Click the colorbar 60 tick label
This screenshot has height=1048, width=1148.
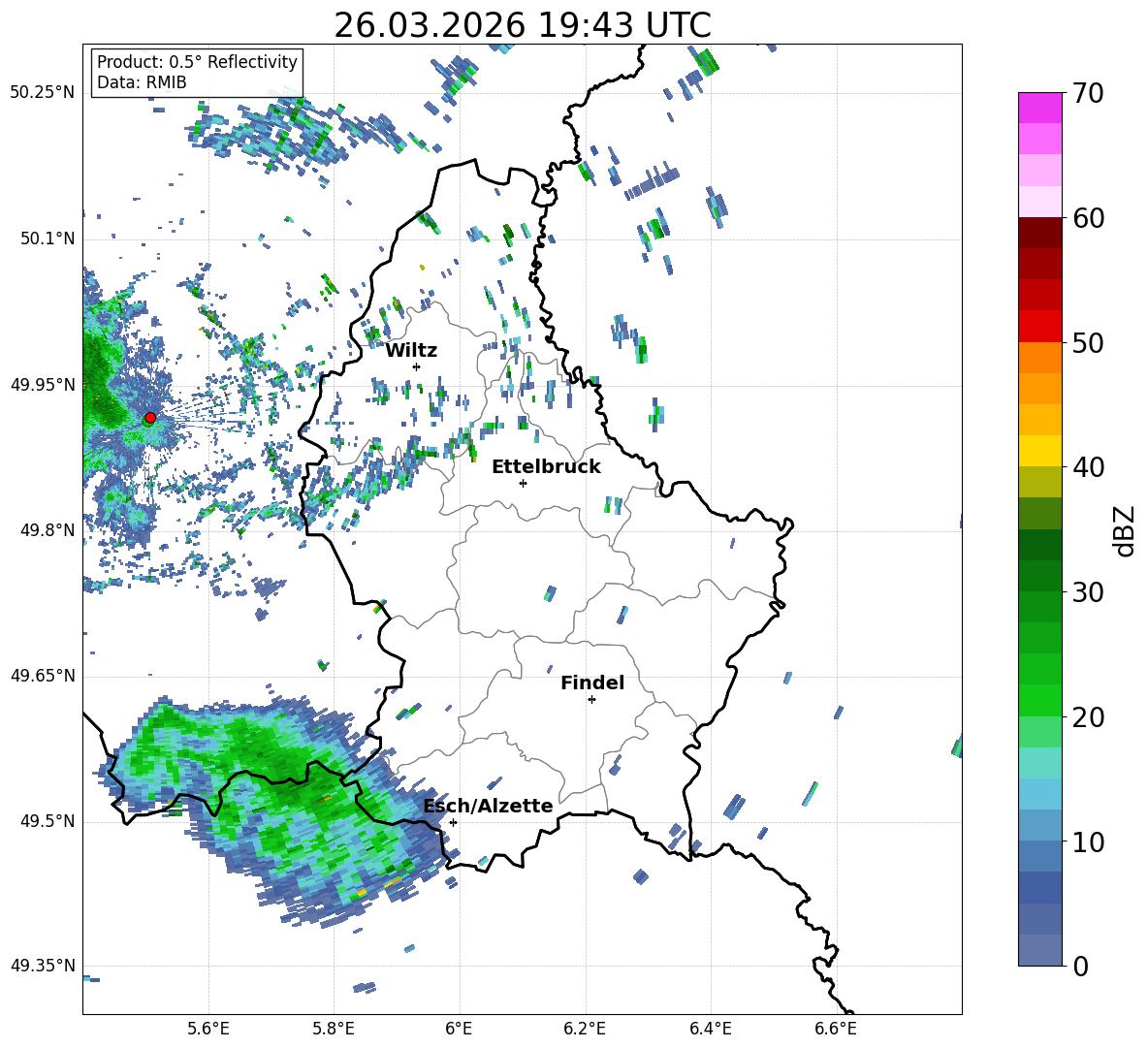[x=1088, y=218]
